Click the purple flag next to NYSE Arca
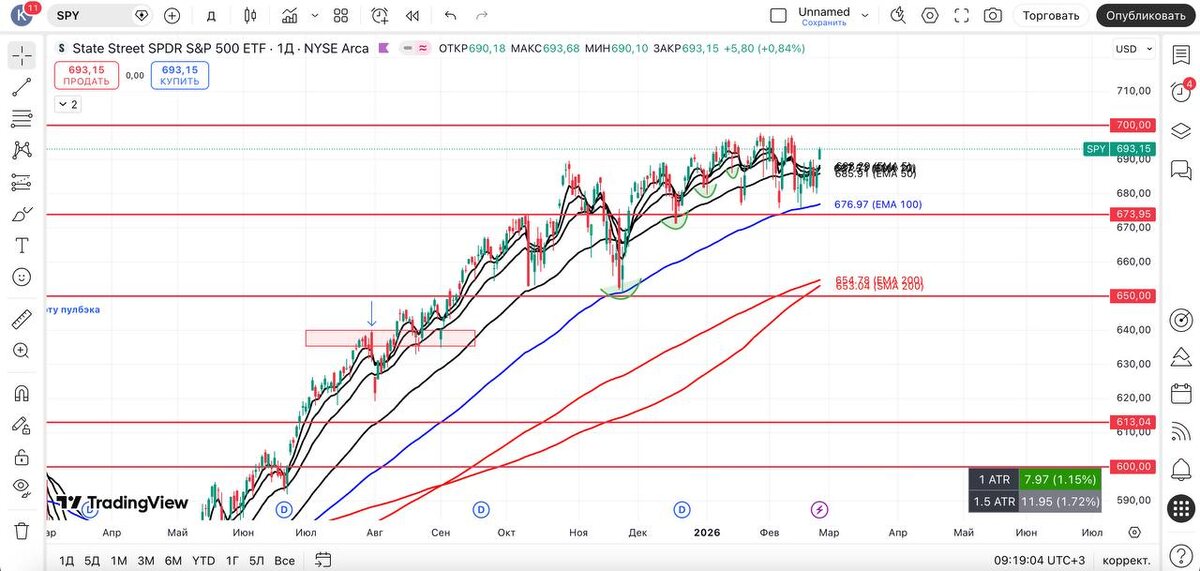Screen dimensions: 1200x571 point(384,48)
